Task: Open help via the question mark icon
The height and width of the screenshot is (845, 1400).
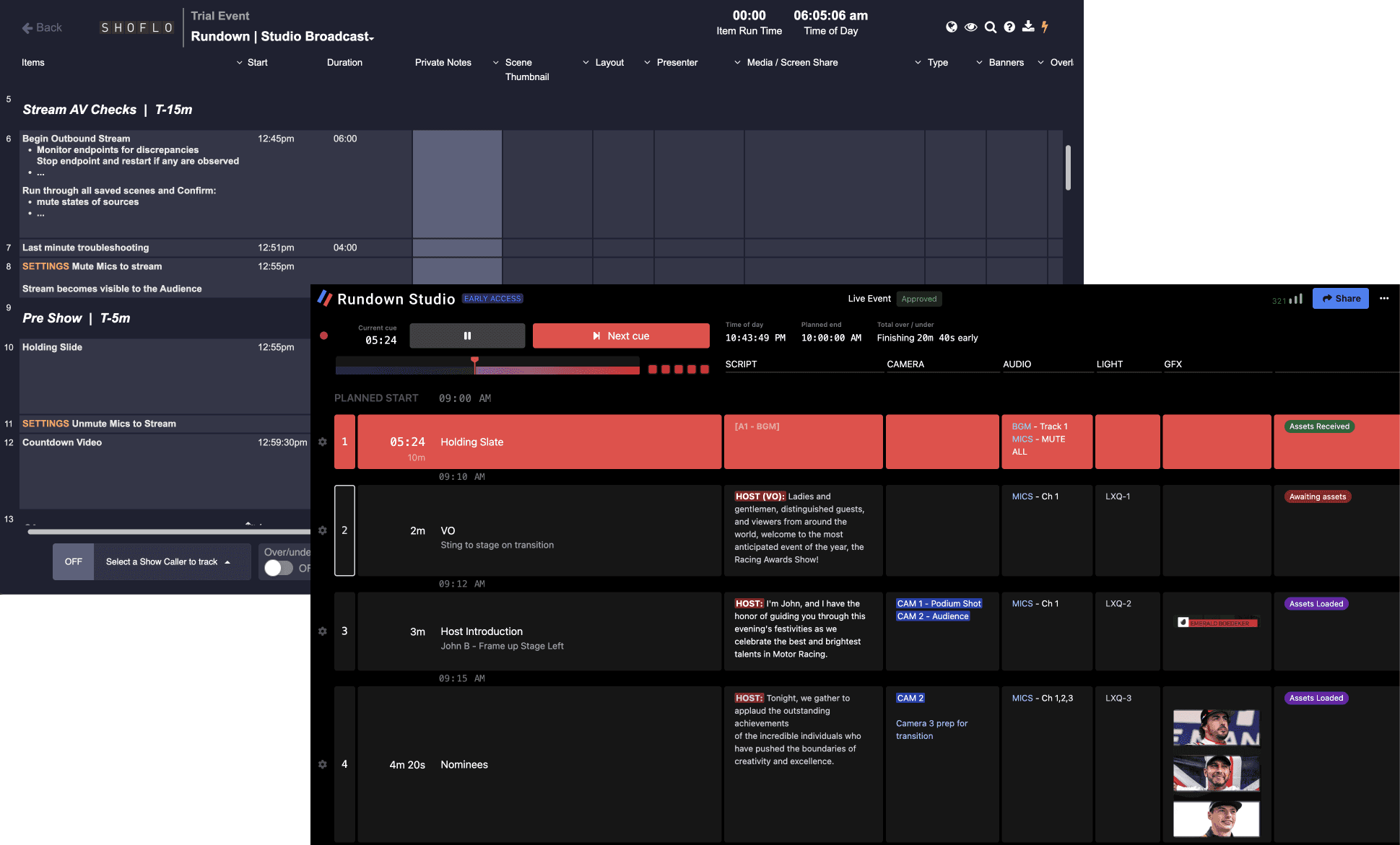Action: coord(1009,27)
